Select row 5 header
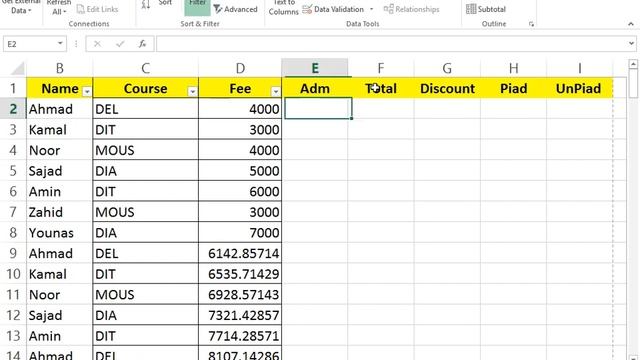This screenshot has width=640, height=360. pyautogui.click(x=13, y=171)
